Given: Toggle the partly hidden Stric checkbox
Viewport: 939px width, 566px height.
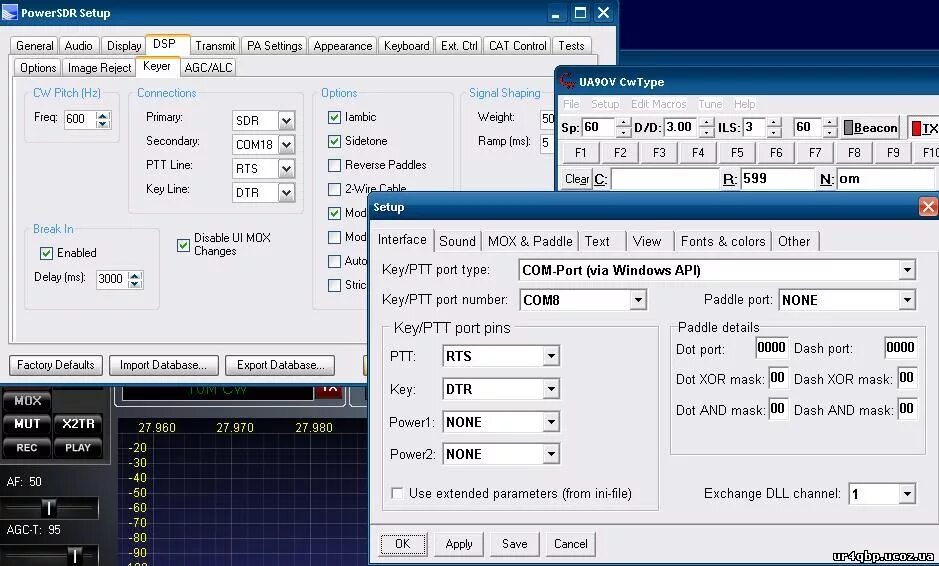Looking at the screenshot, I should (x=334, y=285).
